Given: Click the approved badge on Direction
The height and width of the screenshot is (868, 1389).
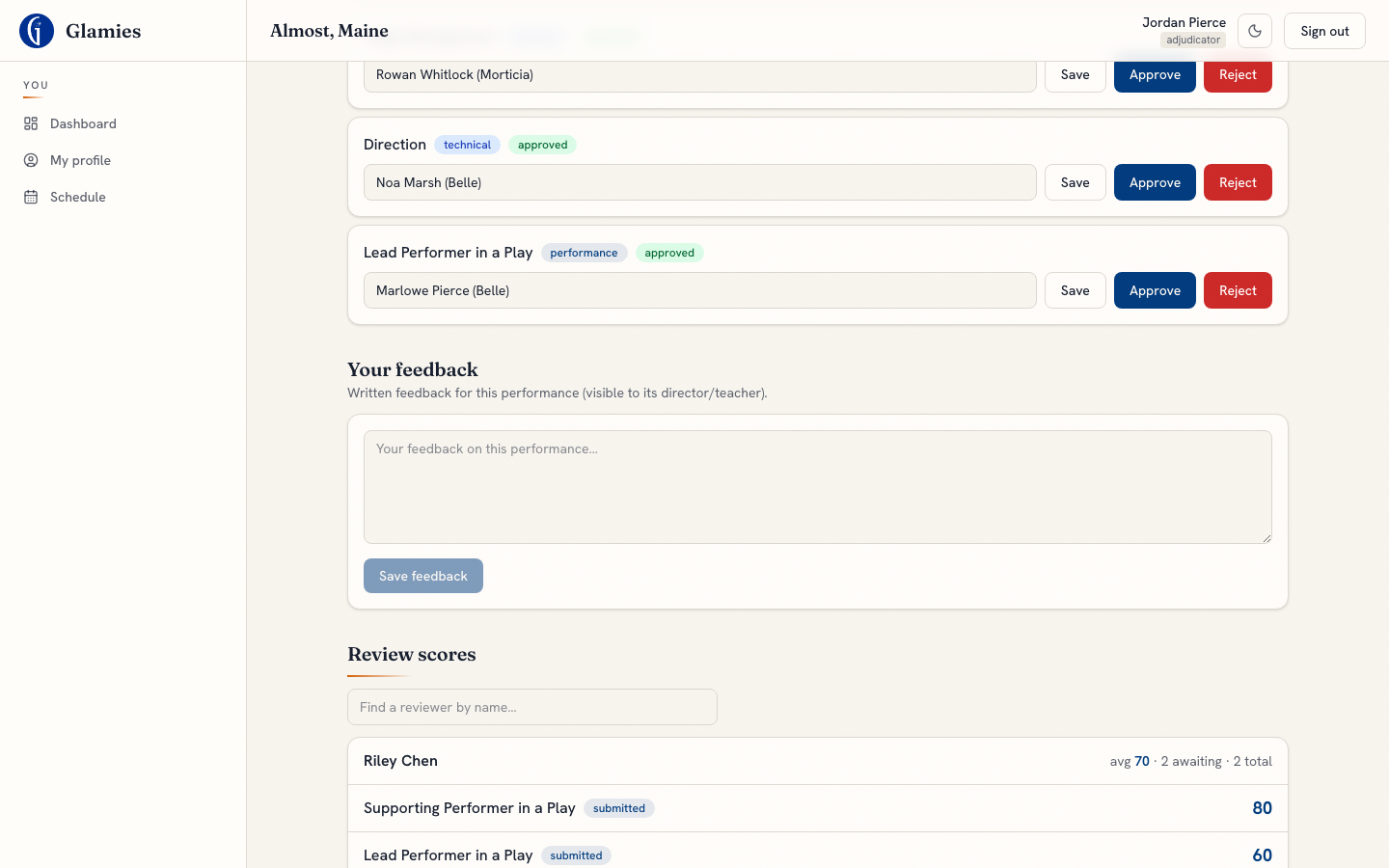Looking at the screenshot, I should click(542, 145).
